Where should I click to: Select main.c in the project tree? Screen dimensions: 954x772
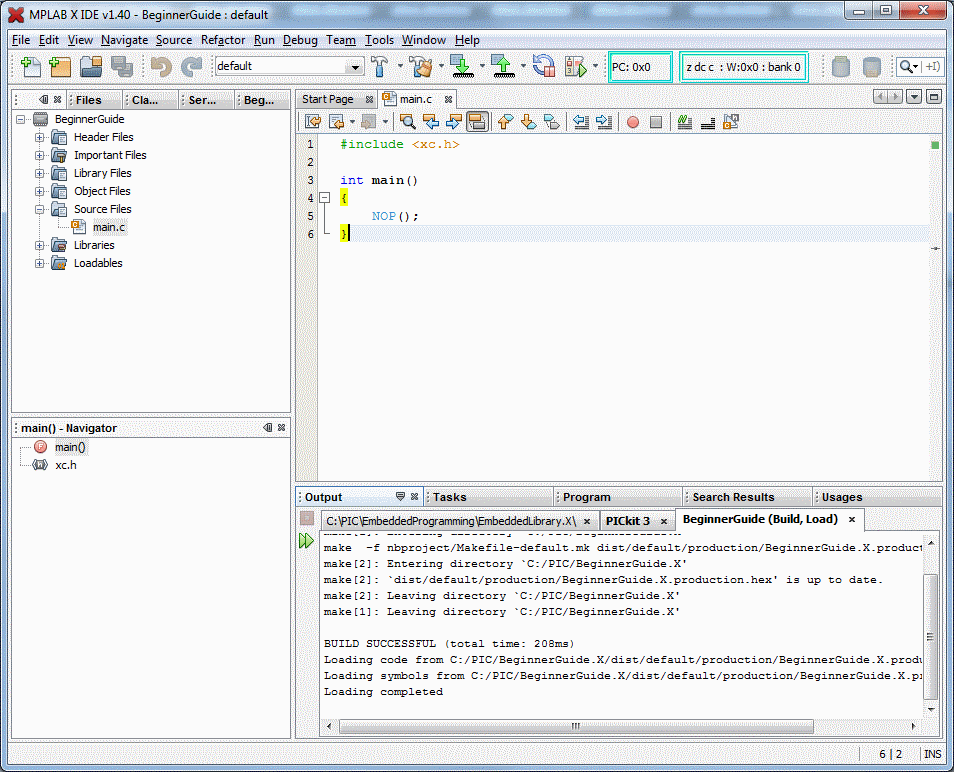tap(109, 228)
